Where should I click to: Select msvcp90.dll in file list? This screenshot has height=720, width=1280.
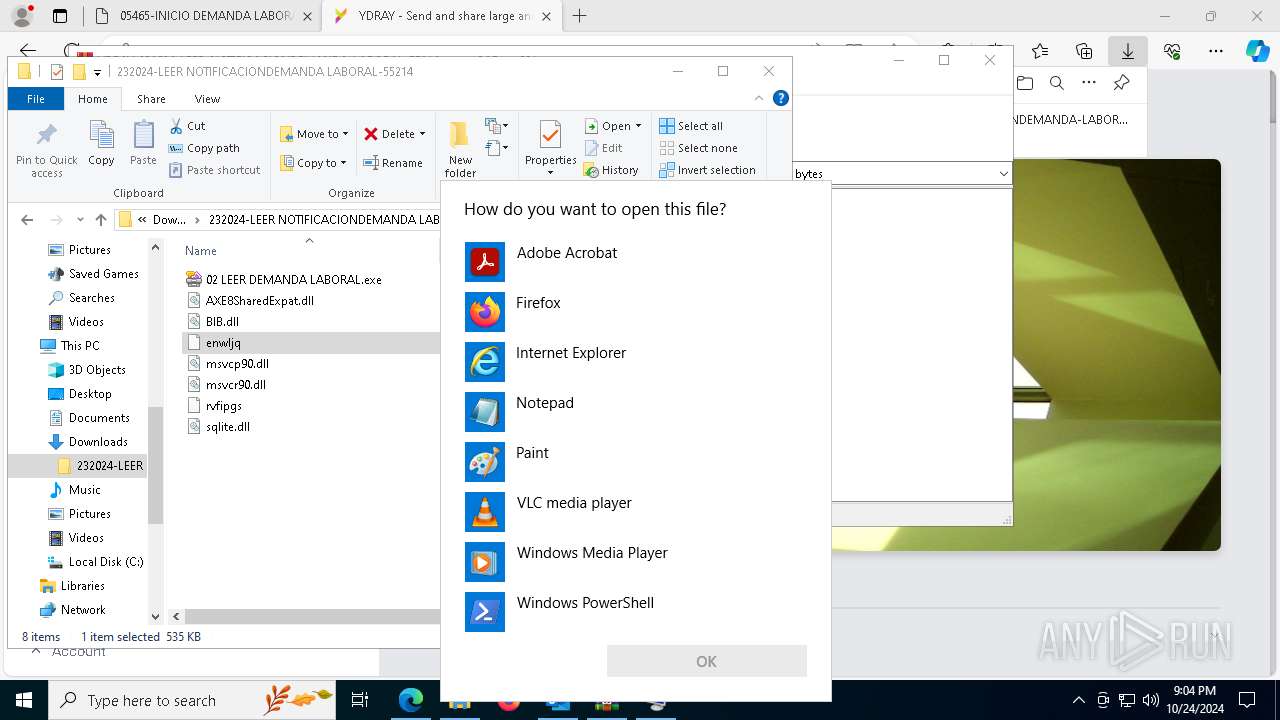click(228, 363)
